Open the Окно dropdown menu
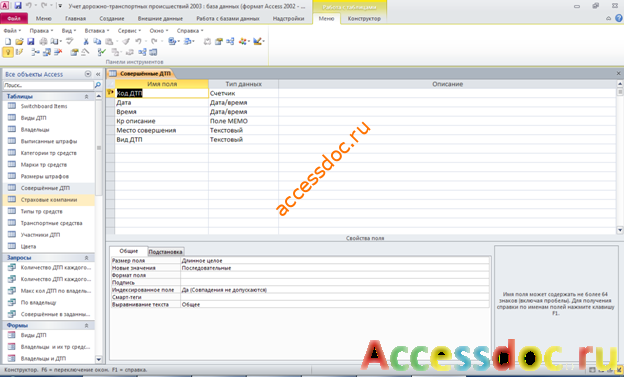624x377 pixels. [x=158, y=31]
